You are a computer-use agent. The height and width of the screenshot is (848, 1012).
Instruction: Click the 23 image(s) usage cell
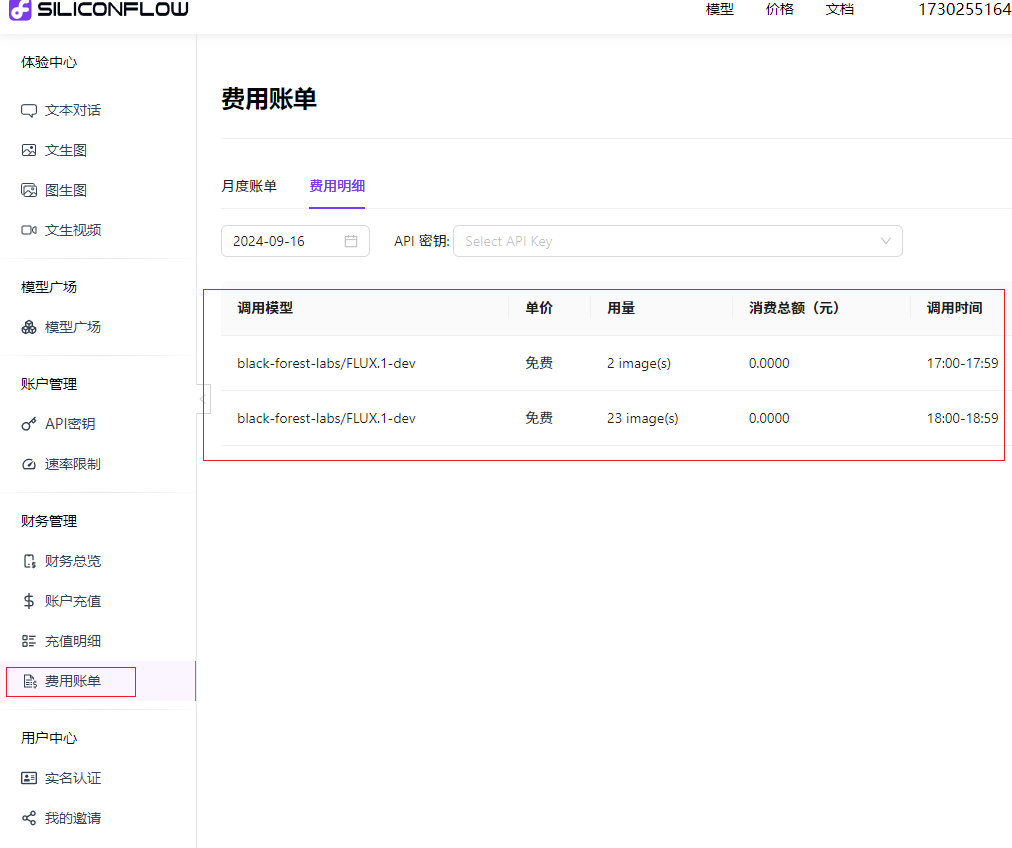pos(643,418)
